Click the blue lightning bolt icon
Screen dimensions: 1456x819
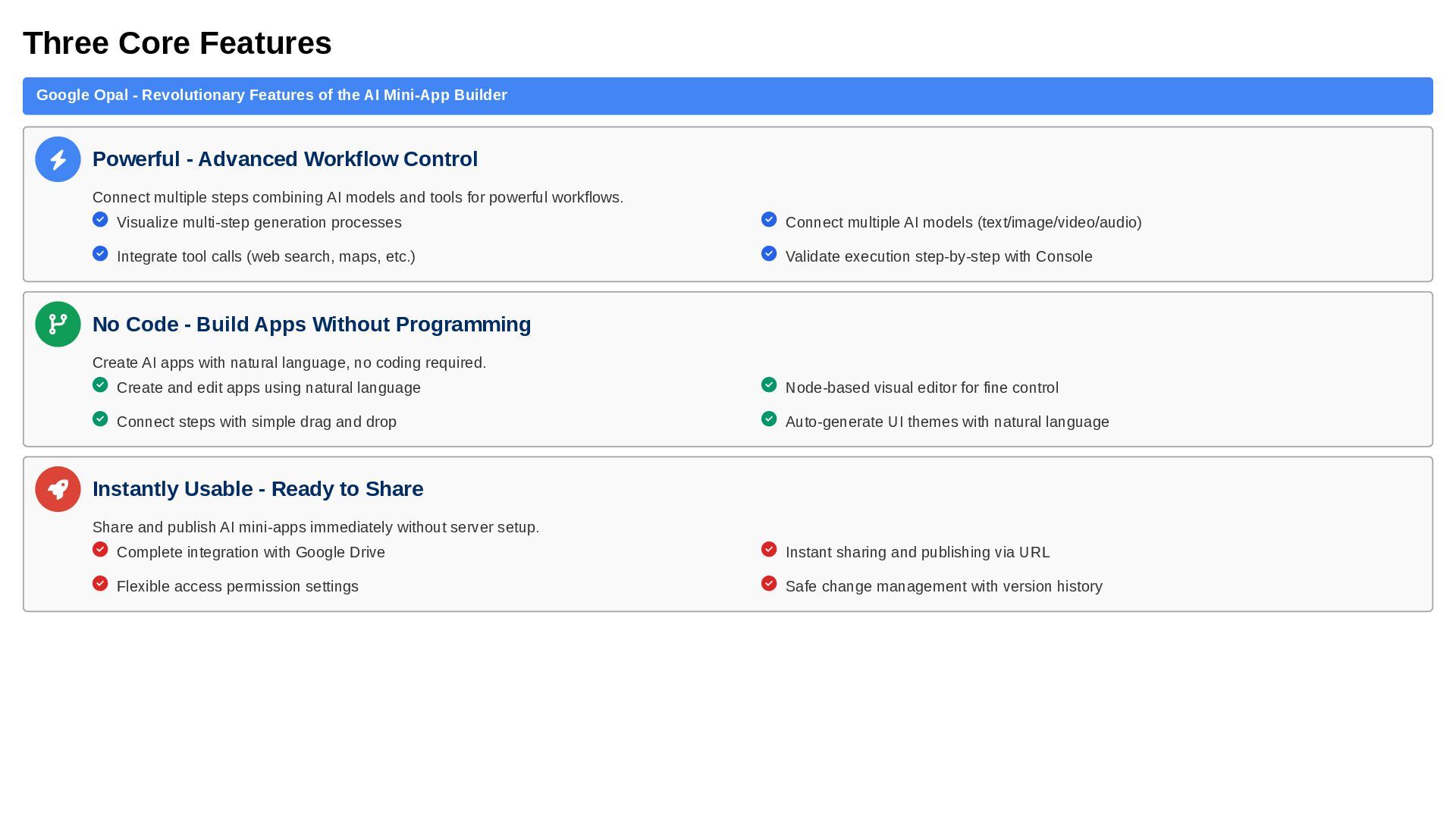pos(58,159)
